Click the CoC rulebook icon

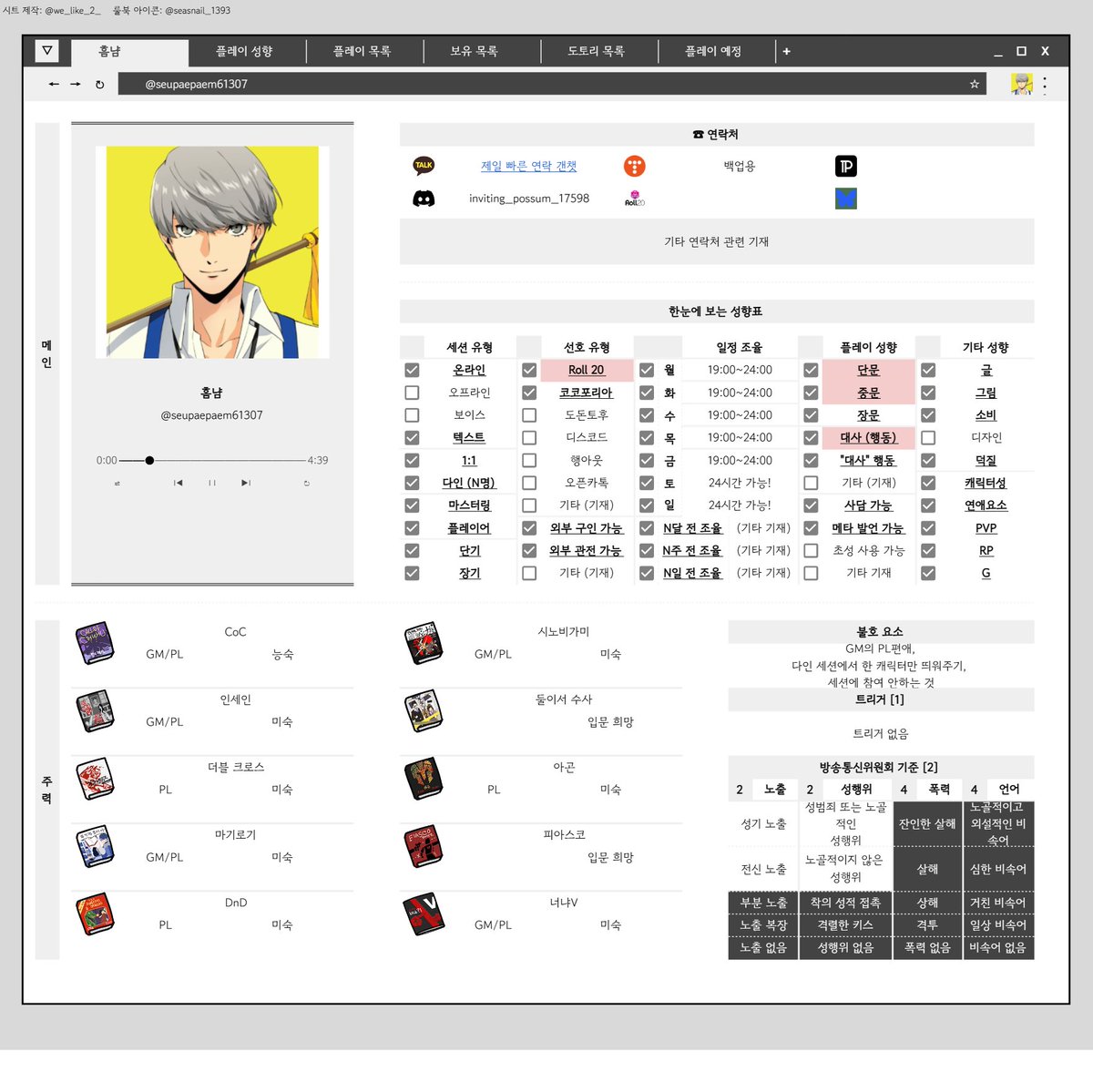(95, 643)
